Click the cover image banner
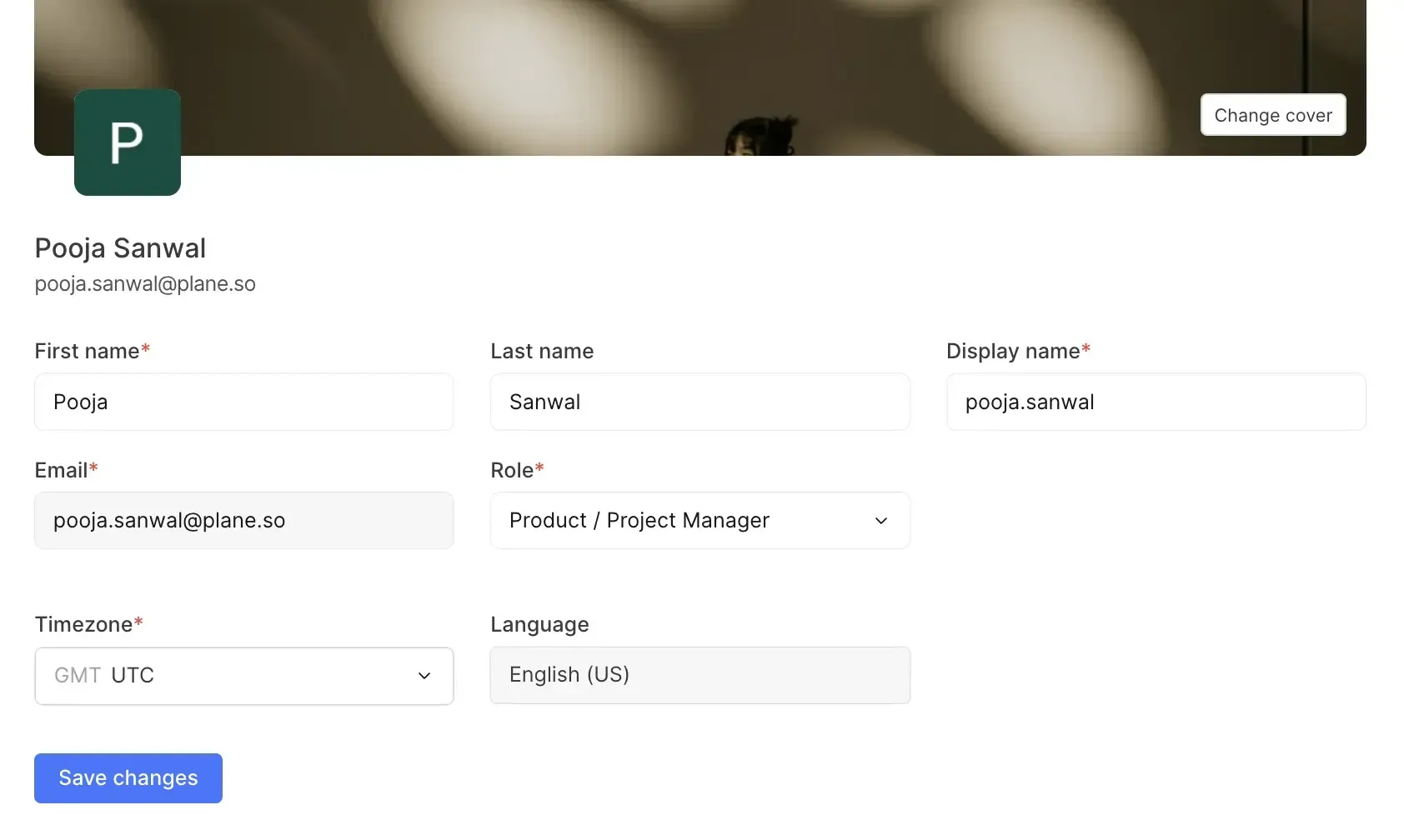The image size is (1404, 840). point(699,75)
